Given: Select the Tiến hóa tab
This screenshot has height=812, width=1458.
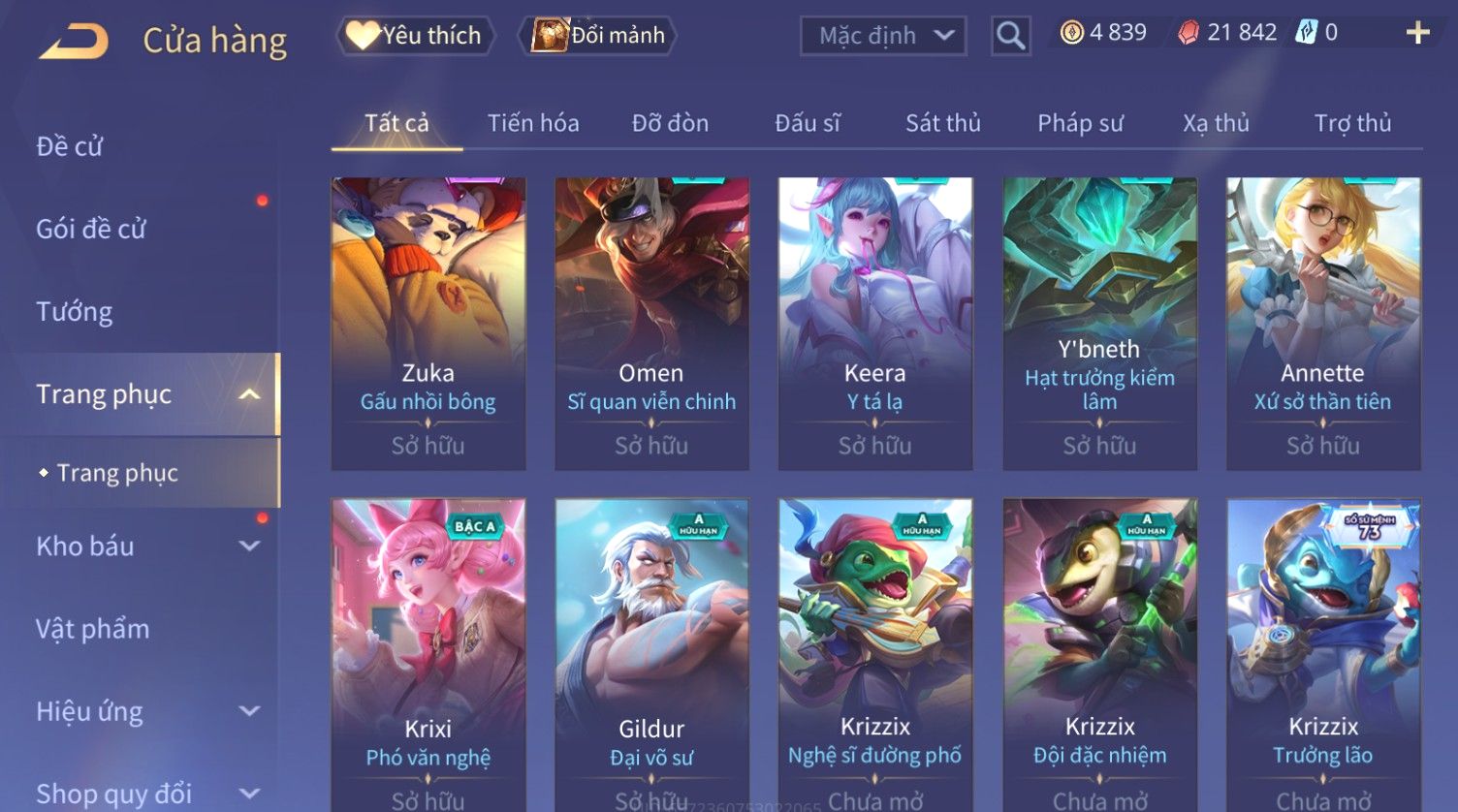Looking at the screenshot, I should (533, 123).
